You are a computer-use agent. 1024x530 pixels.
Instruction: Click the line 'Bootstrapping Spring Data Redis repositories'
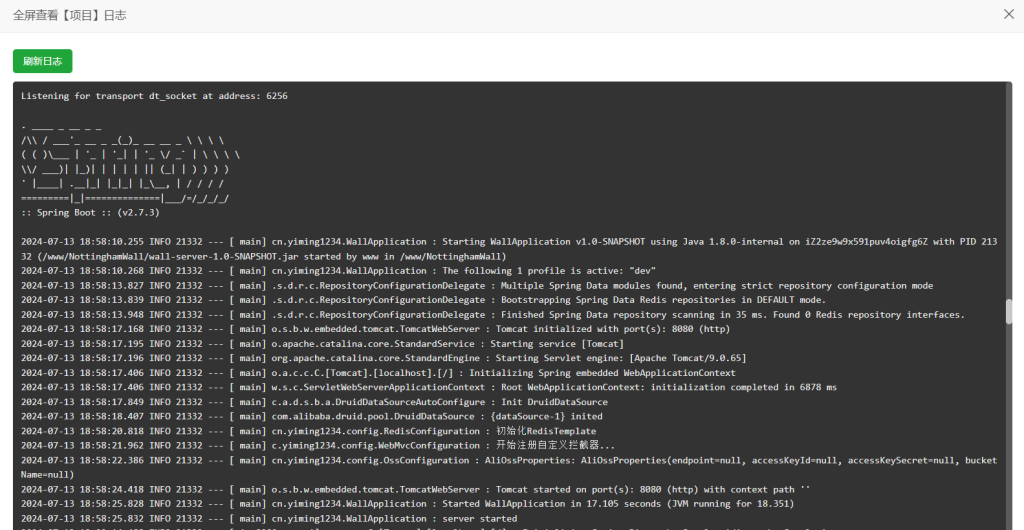tap(423, 300)
